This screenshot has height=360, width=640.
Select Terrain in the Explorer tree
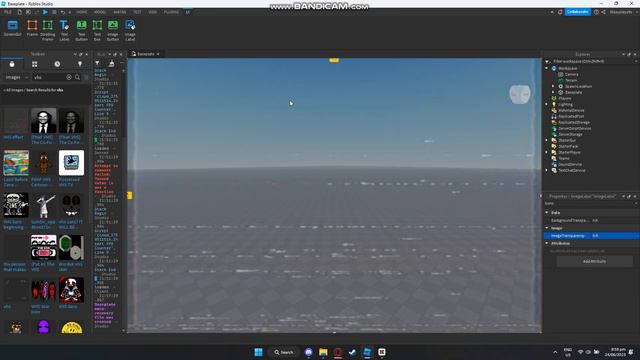(x=571, y=80)
